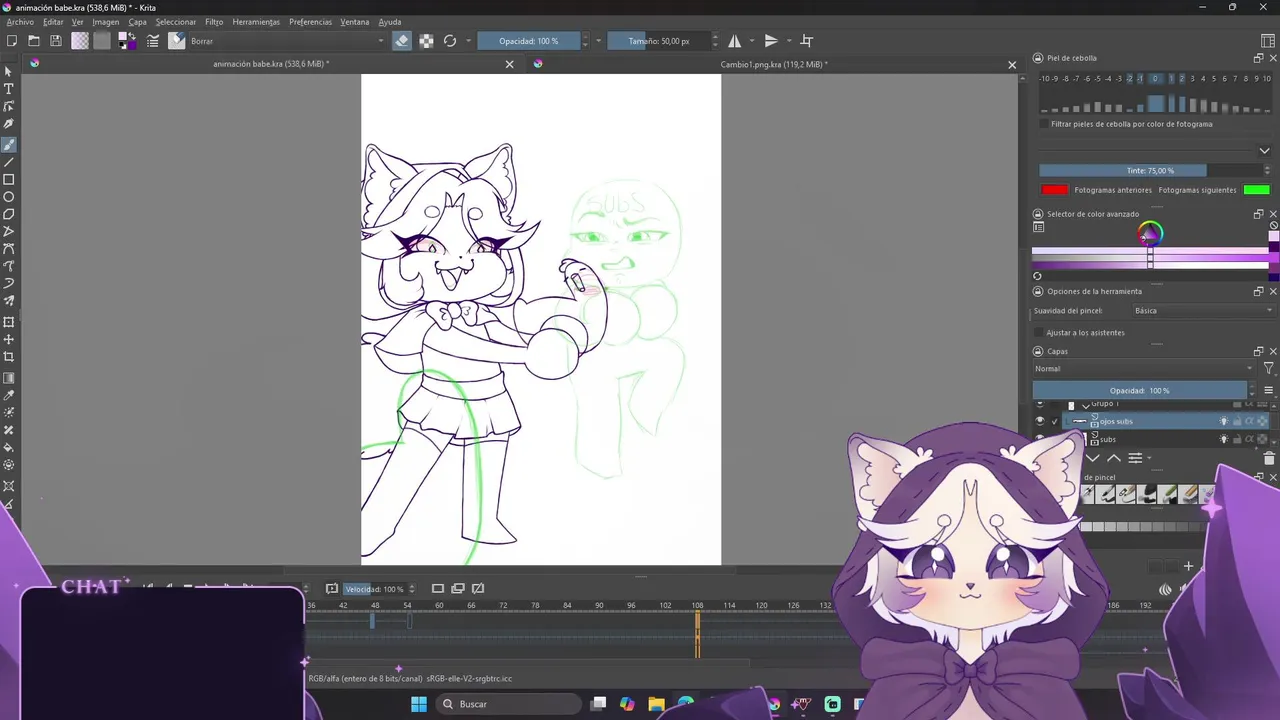
Task: Select the Ellipse tool
Action: (9, 197)
